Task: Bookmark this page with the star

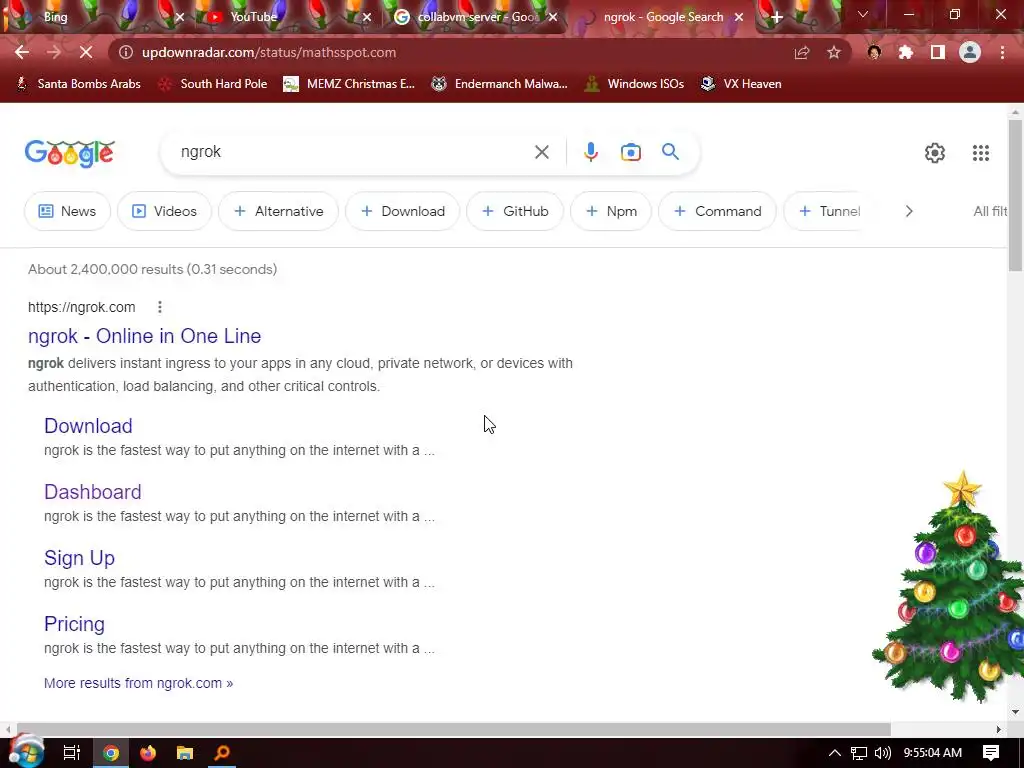Action: 834,52
